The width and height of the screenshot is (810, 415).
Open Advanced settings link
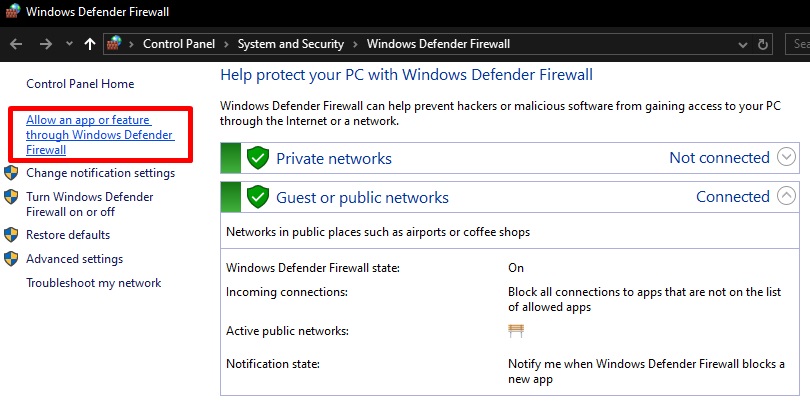coord(74,259)
